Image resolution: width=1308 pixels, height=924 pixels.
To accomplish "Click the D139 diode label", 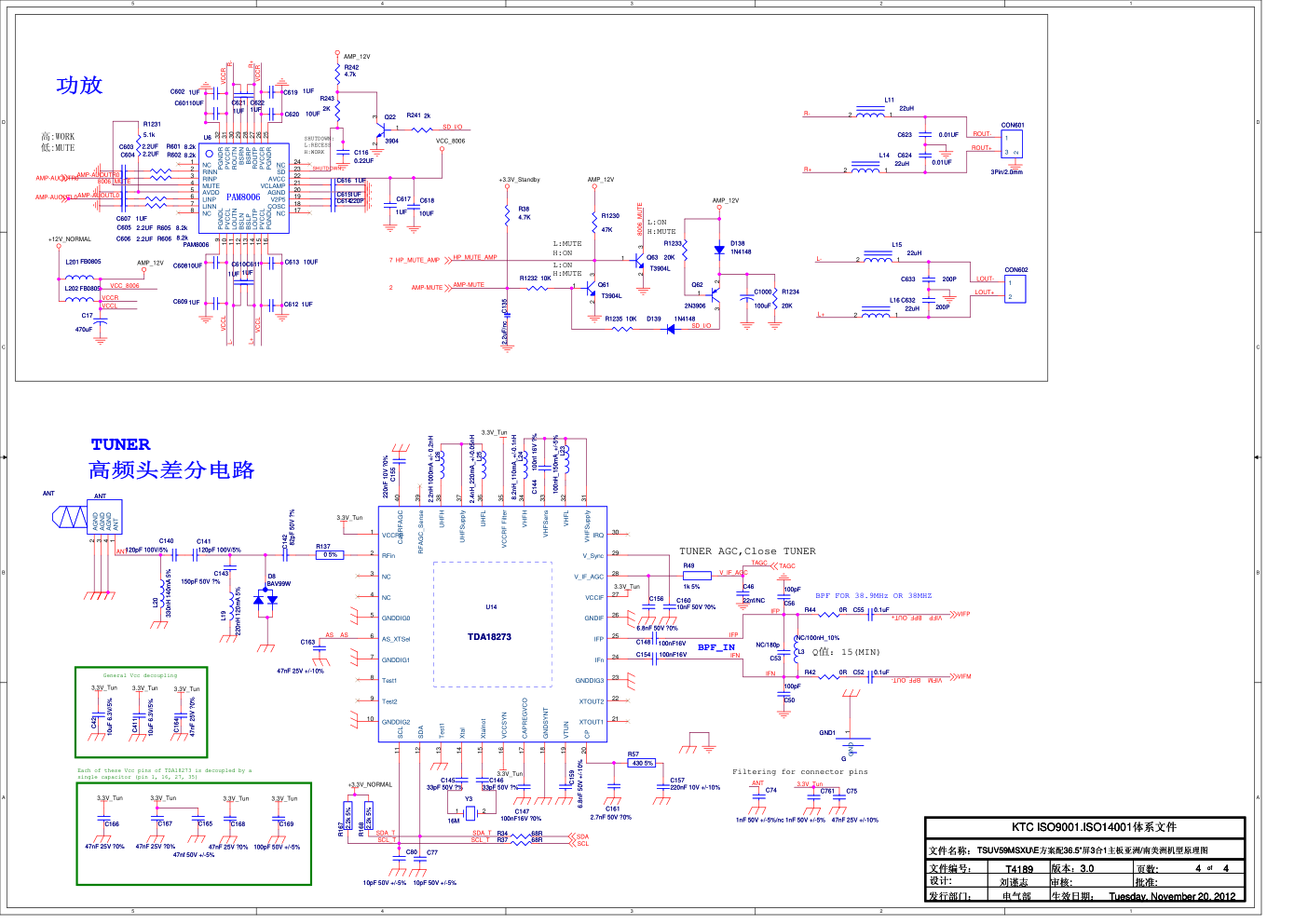I will point(654,319).
